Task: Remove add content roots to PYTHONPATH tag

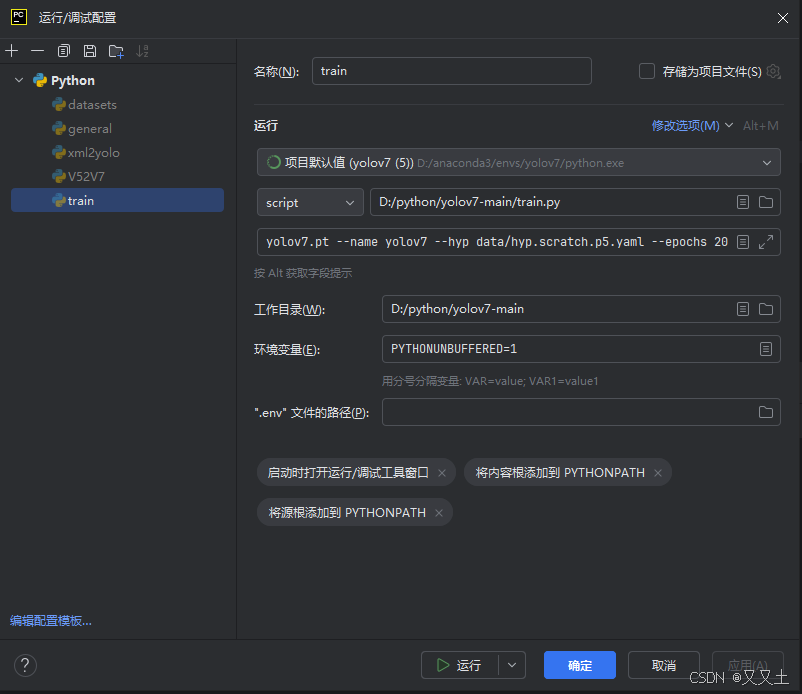Action: click(x=658, y=473)
